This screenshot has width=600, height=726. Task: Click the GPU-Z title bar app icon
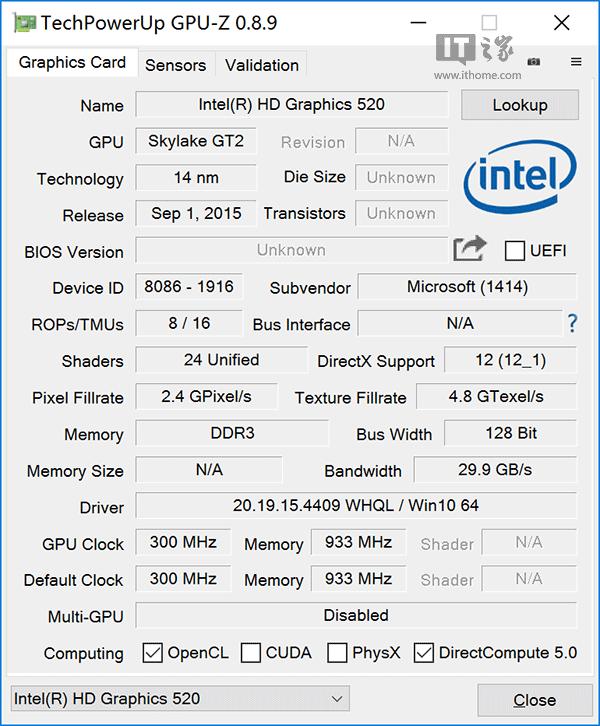point(24,22)
